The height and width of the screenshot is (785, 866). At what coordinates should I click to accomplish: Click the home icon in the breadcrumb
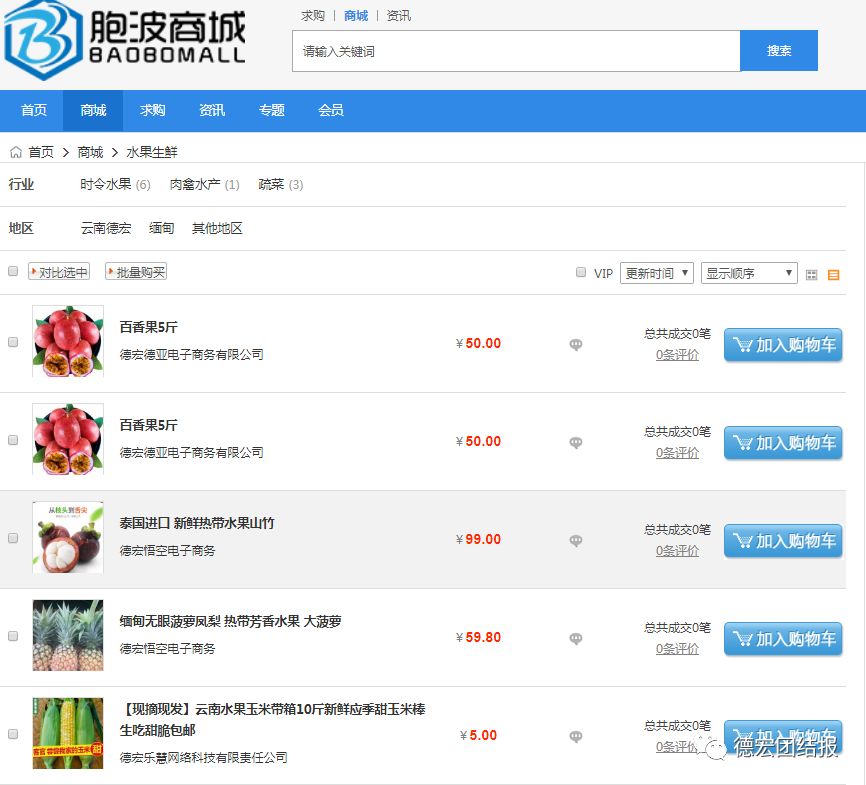(x=15, y=152)
